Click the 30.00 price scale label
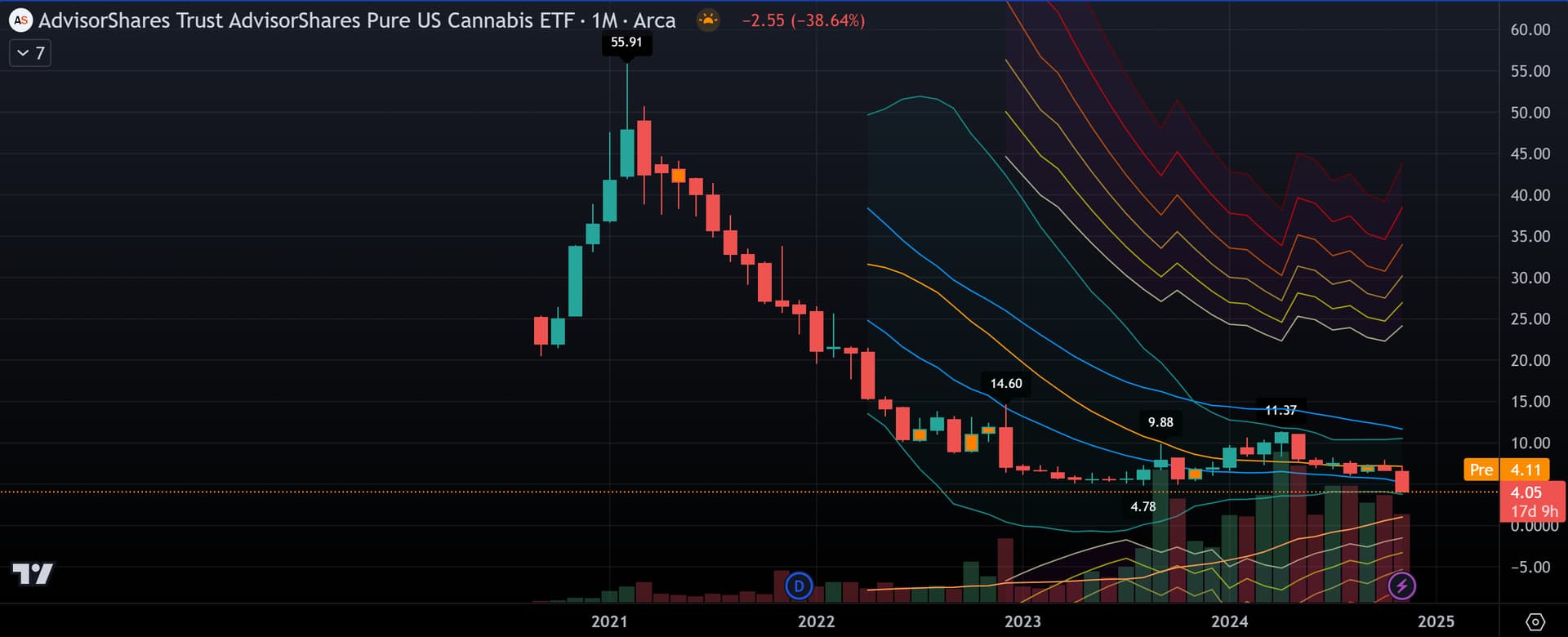 (1530, 278)
